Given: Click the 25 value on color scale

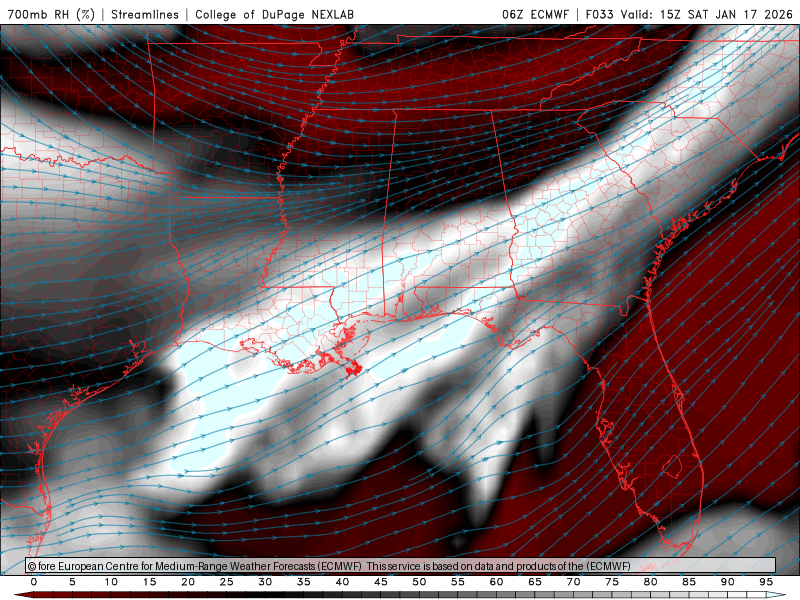Looking at the screenshot, I should coord(227,582).
